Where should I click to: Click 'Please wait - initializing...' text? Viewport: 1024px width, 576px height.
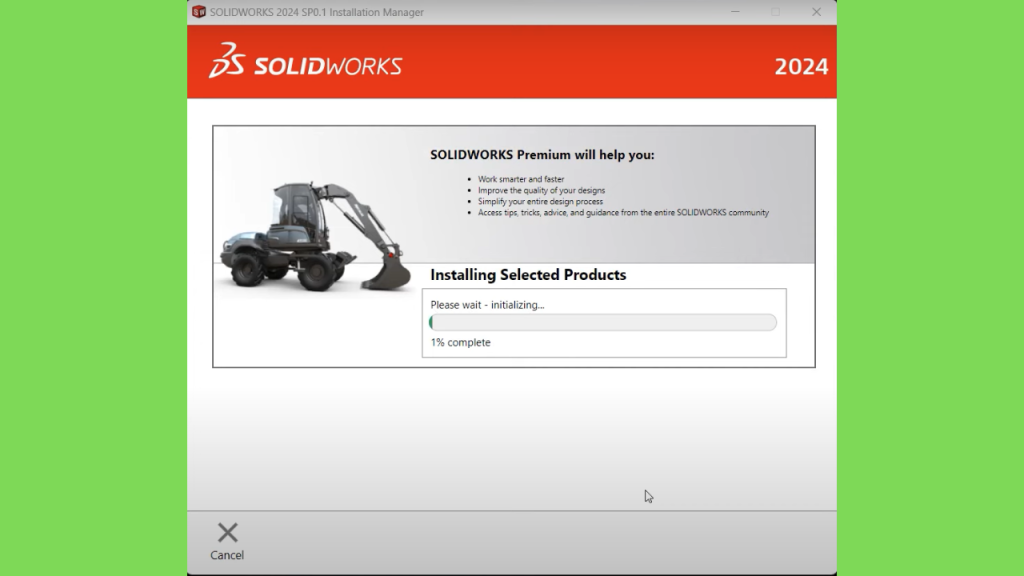[x=487, y=305]
